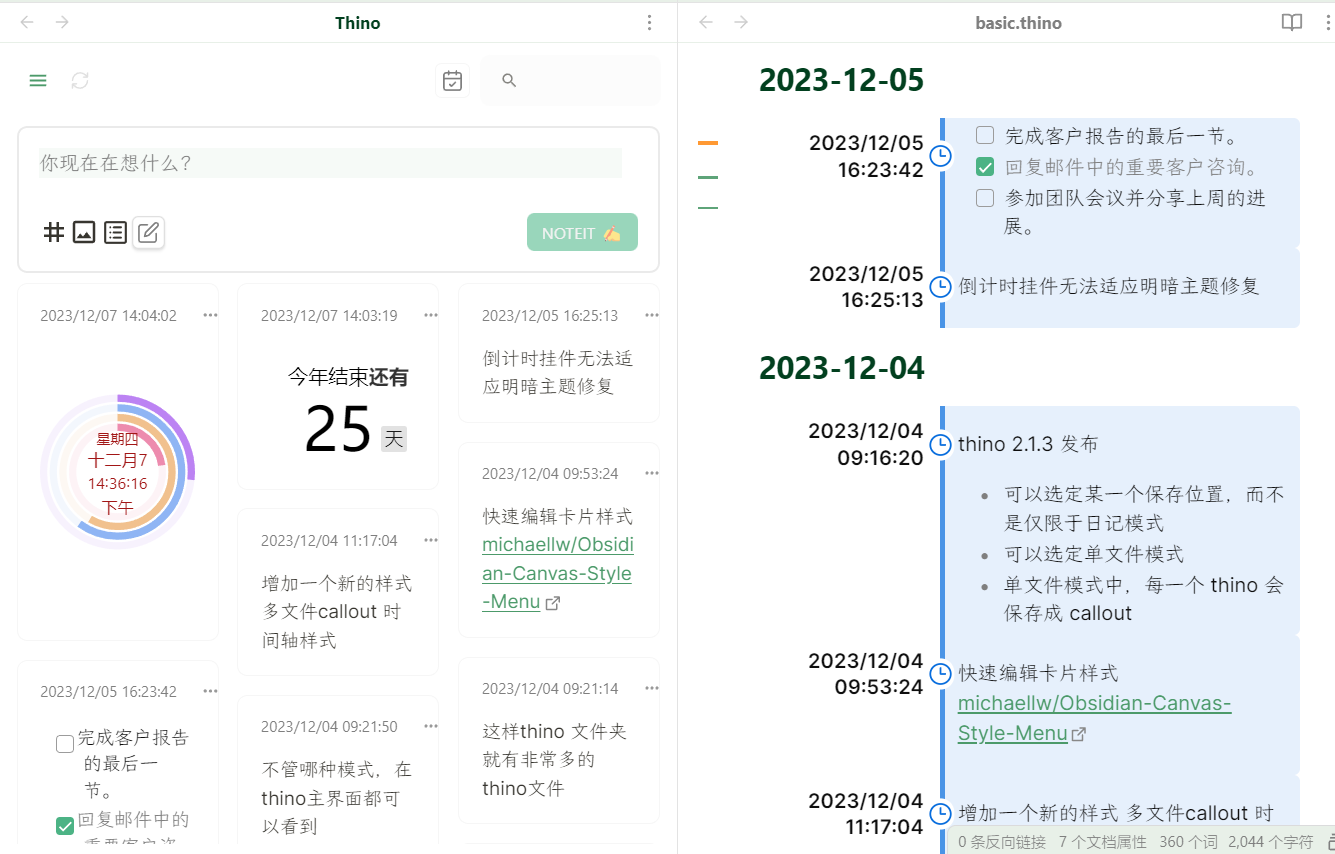The image size is (1335, 854).
Task: Insert an image into the memo
Action: pyautogui.click(x=84, y=233)
